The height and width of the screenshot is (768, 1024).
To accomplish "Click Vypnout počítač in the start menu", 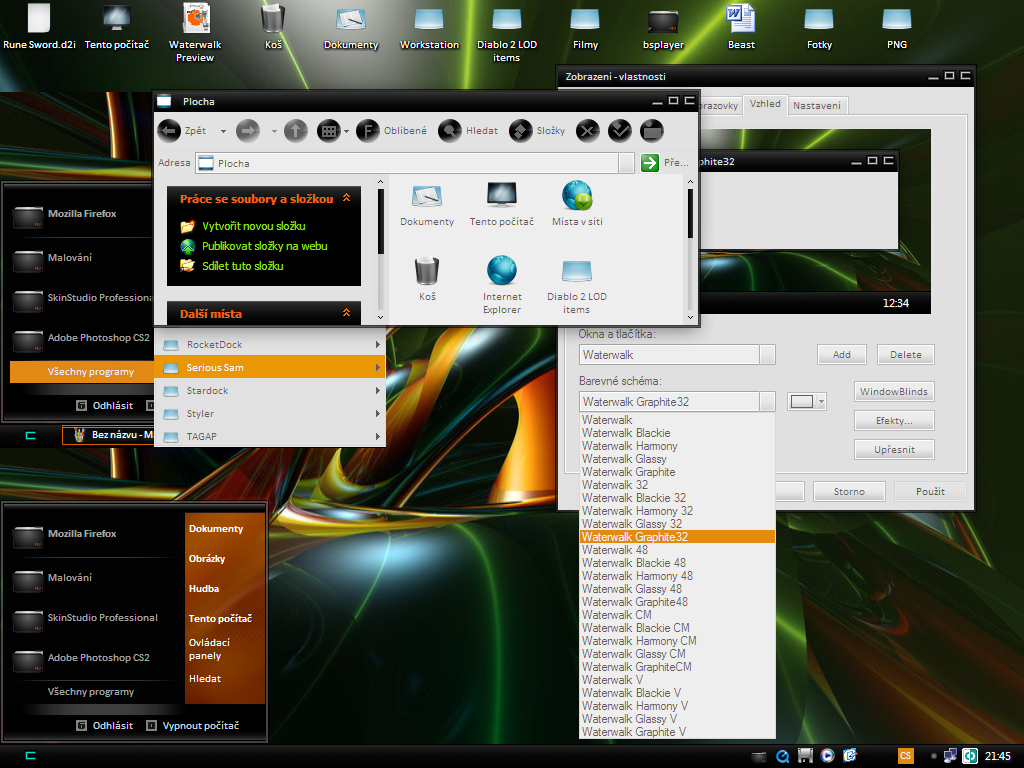I will click(193, 726).
